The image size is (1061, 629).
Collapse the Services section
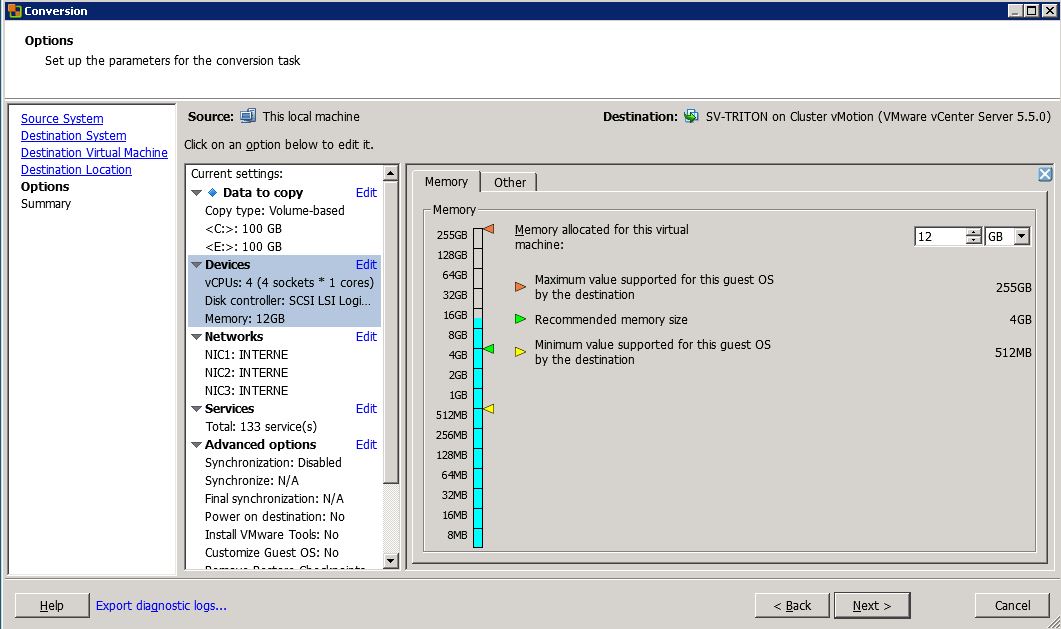(x=196, y=409)
